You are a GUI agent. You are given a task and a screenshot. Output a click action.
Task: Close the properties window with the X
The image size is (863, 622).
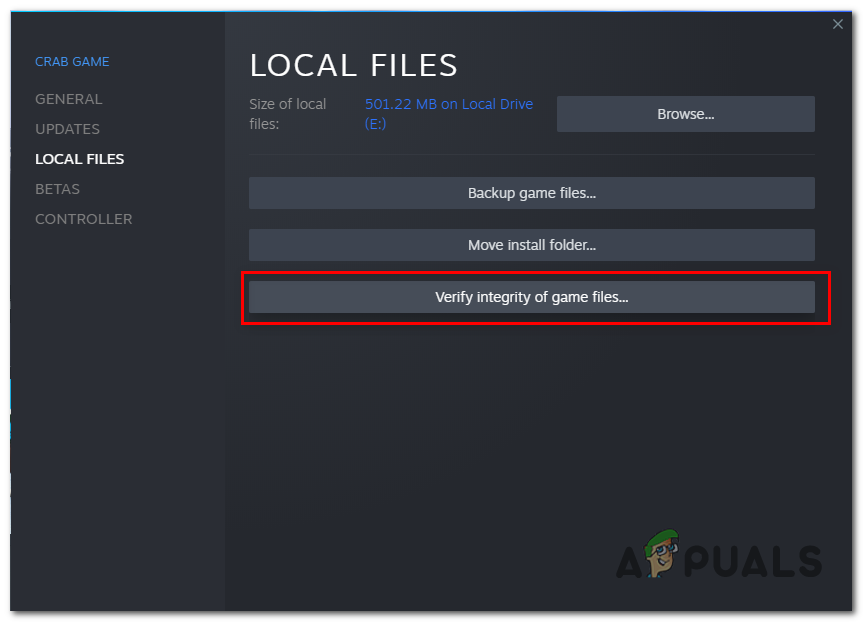pyautogui.click(x=837, y=24)
